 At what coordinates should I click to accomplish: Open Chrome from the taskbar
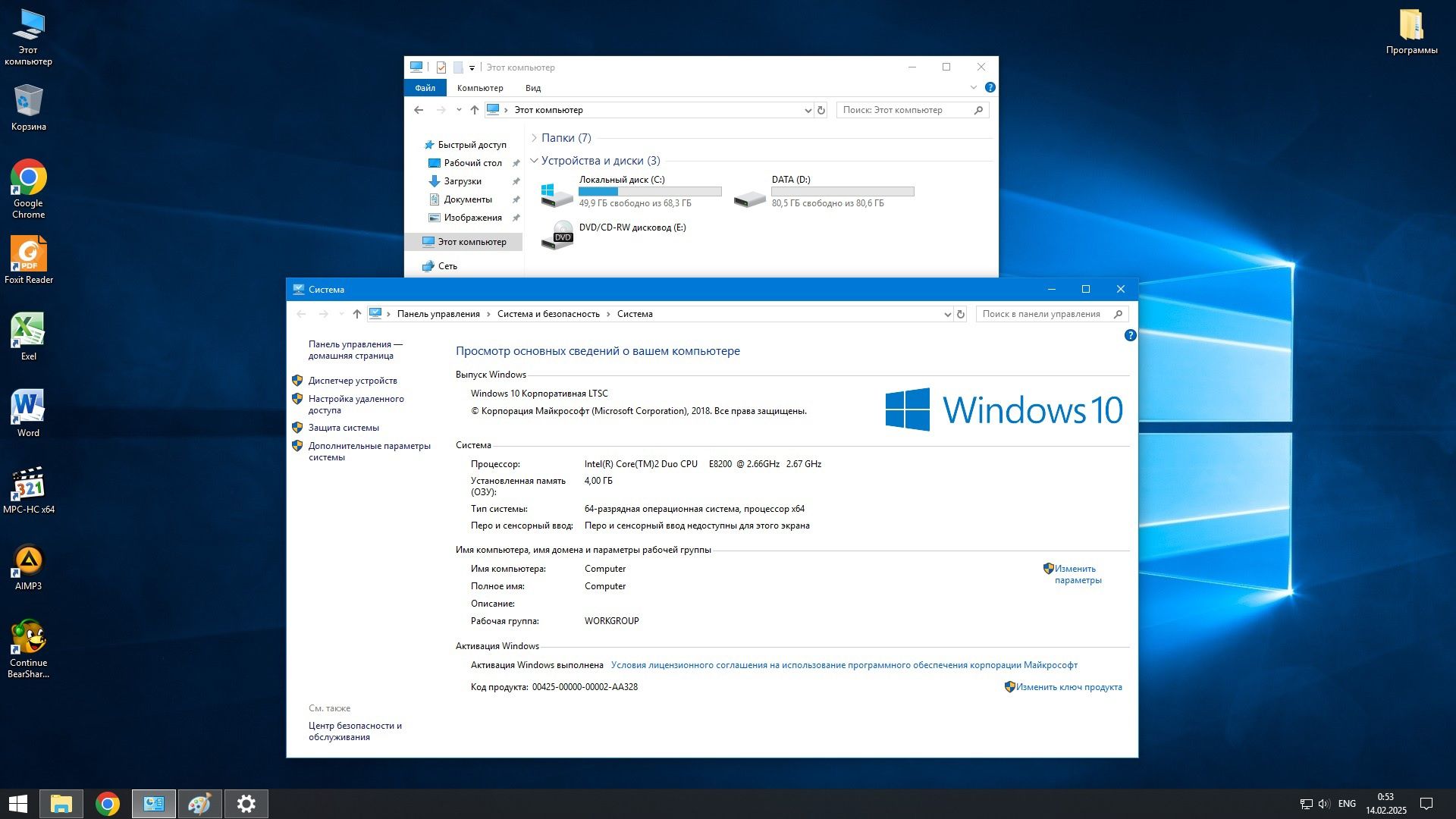click(x=107, y=804)
